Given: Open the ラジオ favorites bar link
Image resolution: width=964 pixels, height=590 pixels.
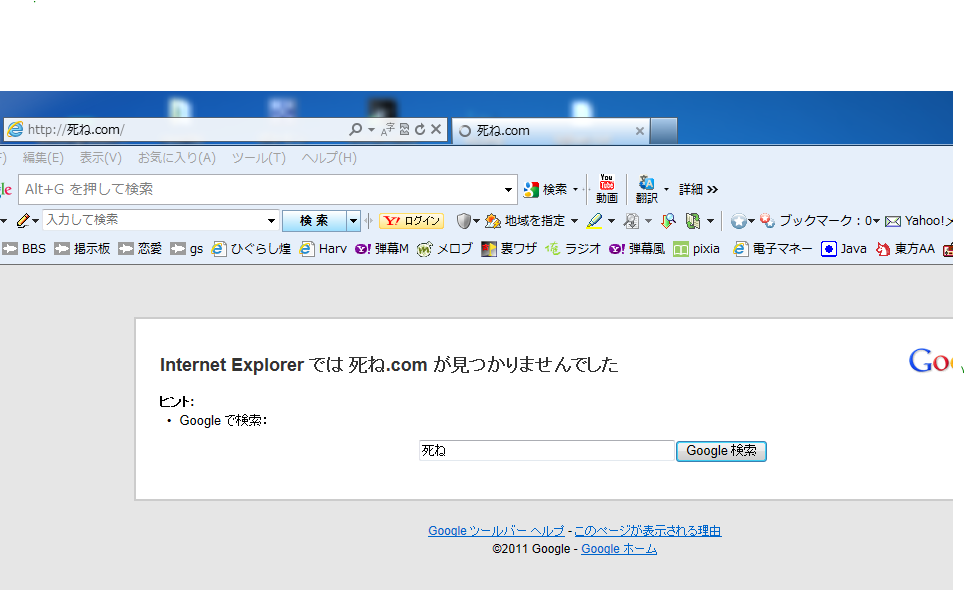Looking at the screenshot, I should (572, 248).
